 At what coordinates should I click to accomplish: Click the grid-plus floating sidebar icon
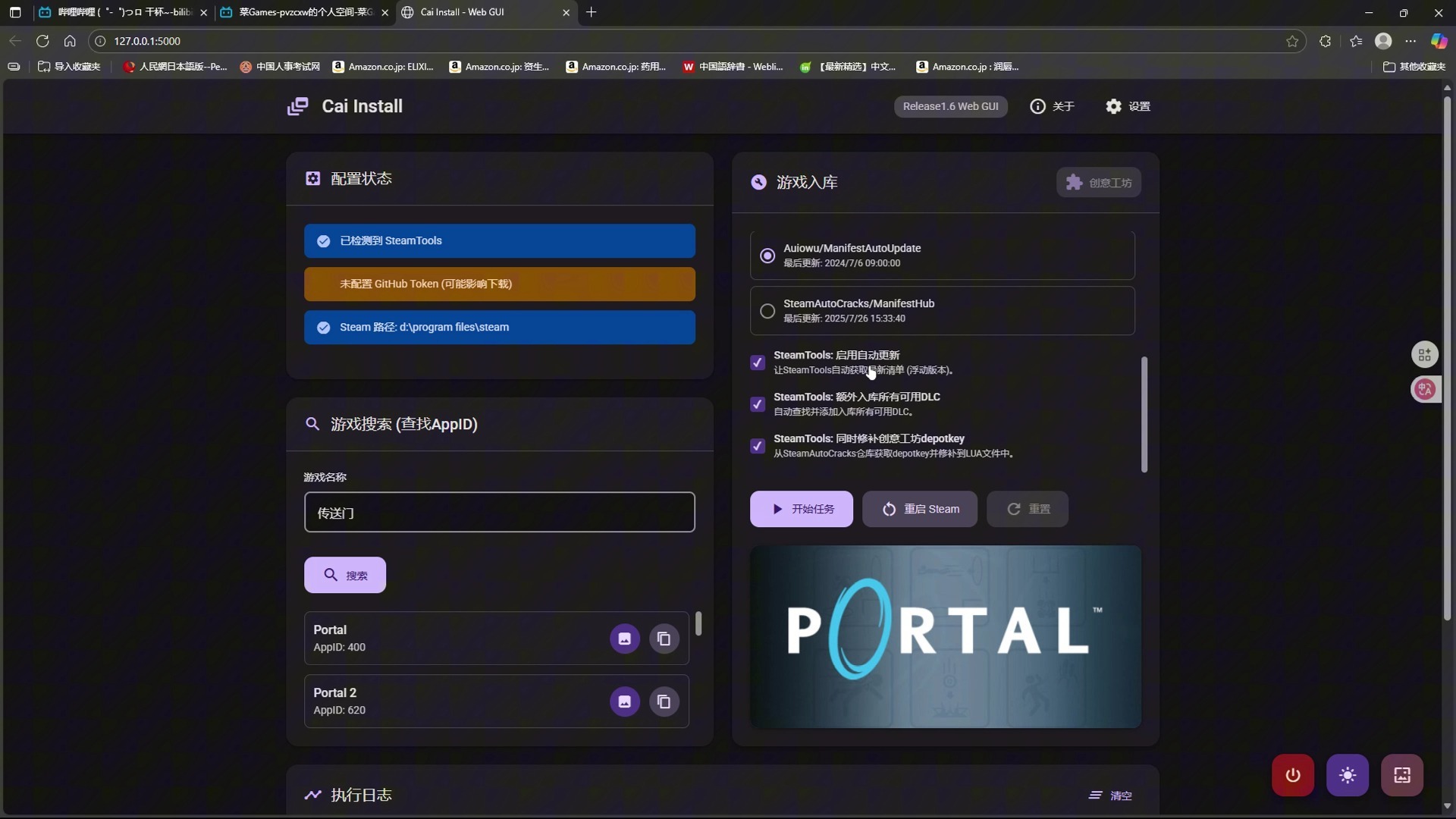[x=1425, y=354]
